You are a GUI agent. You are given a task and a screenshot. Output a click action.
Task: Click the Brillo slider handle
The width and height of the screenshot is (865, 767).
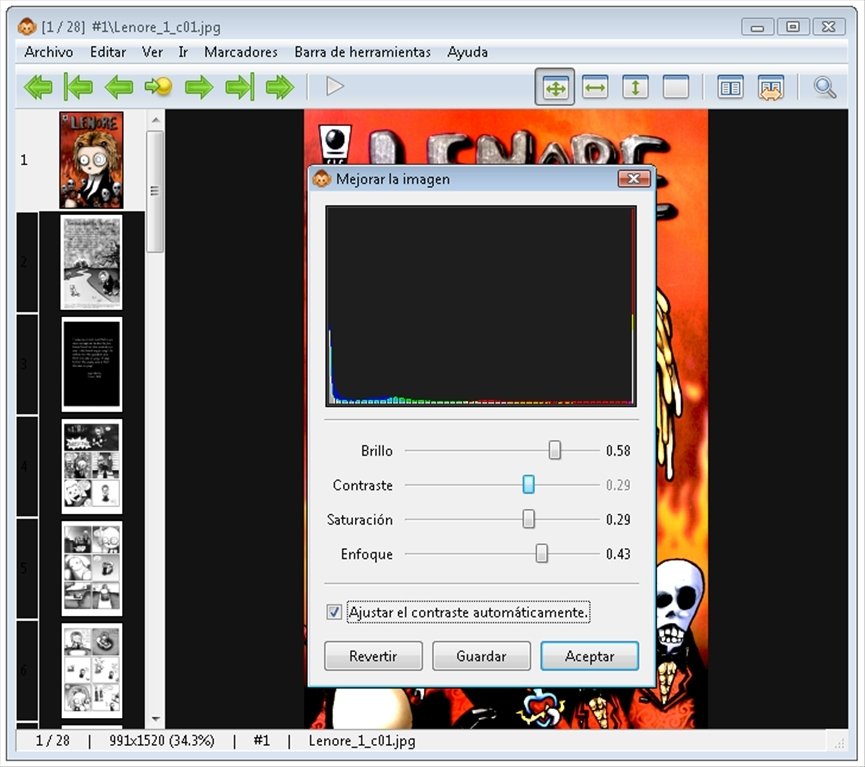tap(554, 450)
